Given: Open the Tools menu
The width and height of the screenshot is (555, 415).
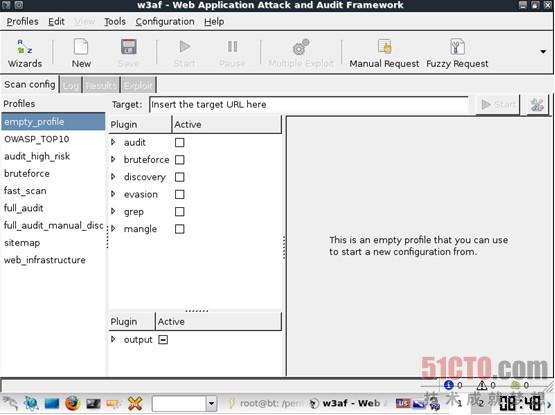Looking at the screenshot, I should tap(115, 22).
